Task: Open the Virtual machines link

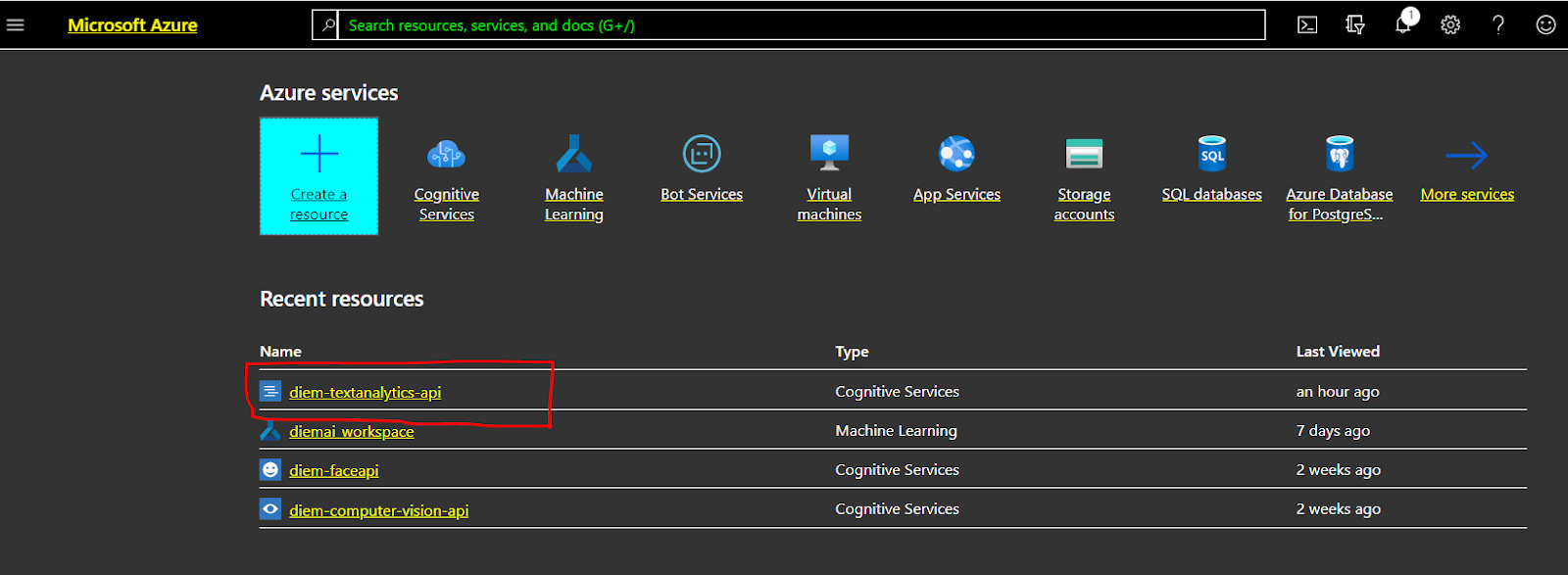Action: 829,205
